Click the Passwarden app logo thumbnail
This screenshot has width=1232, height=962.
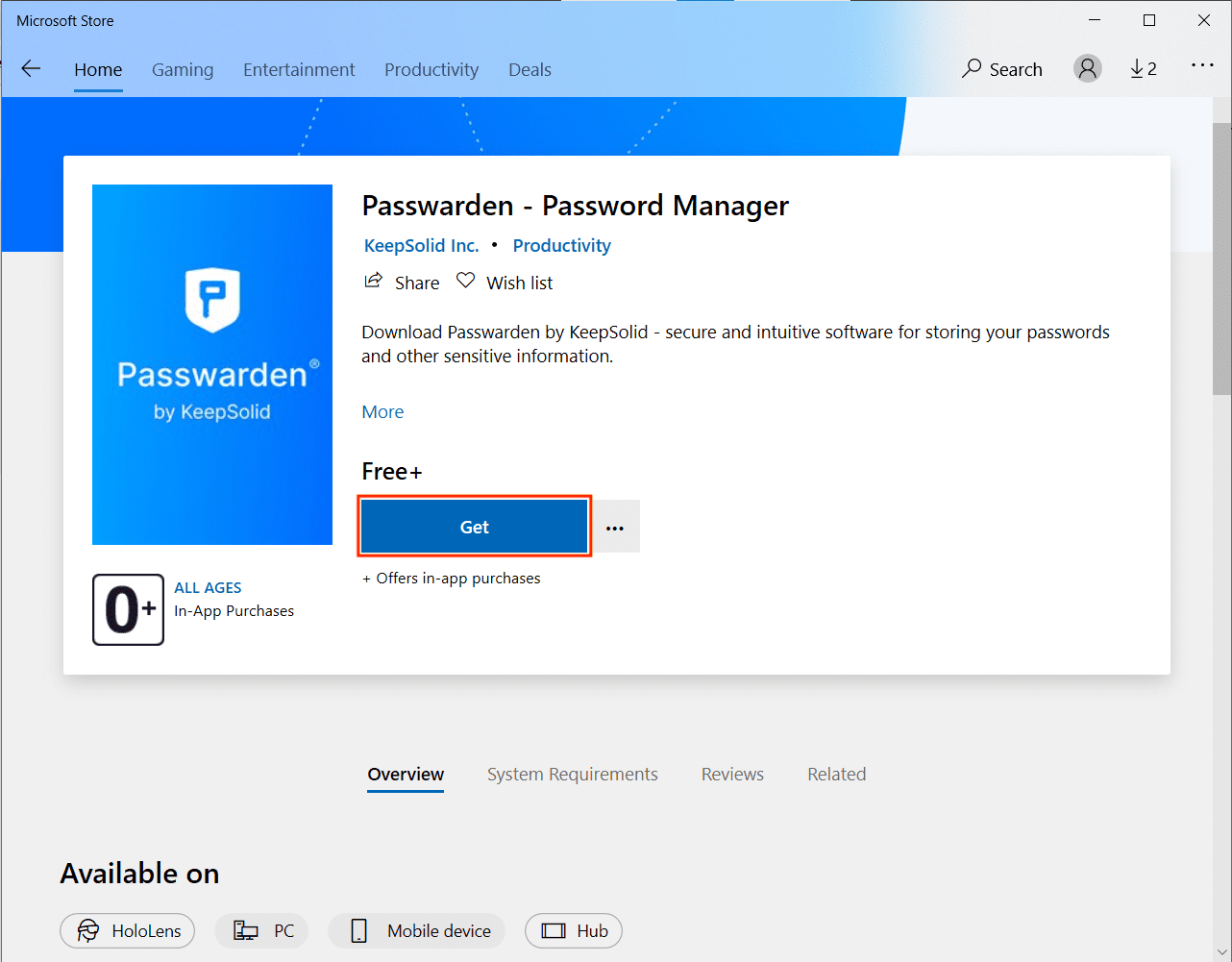212,364
